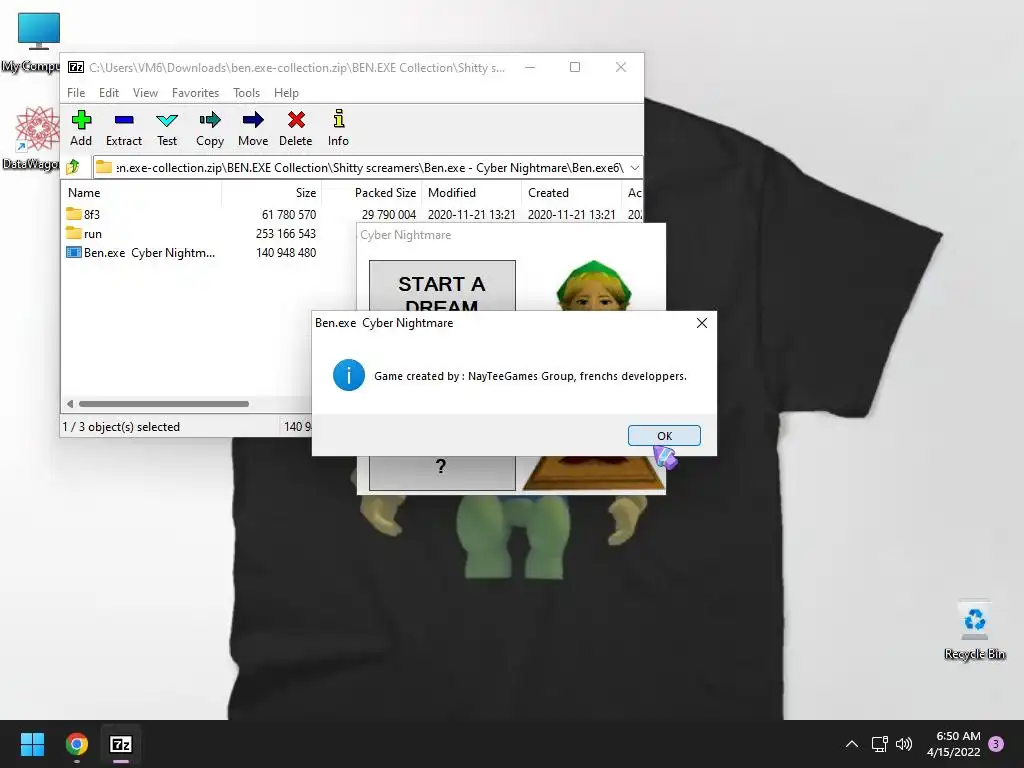
Task: Click the horizontal scrollbar thumb
Action: (163, 404)
